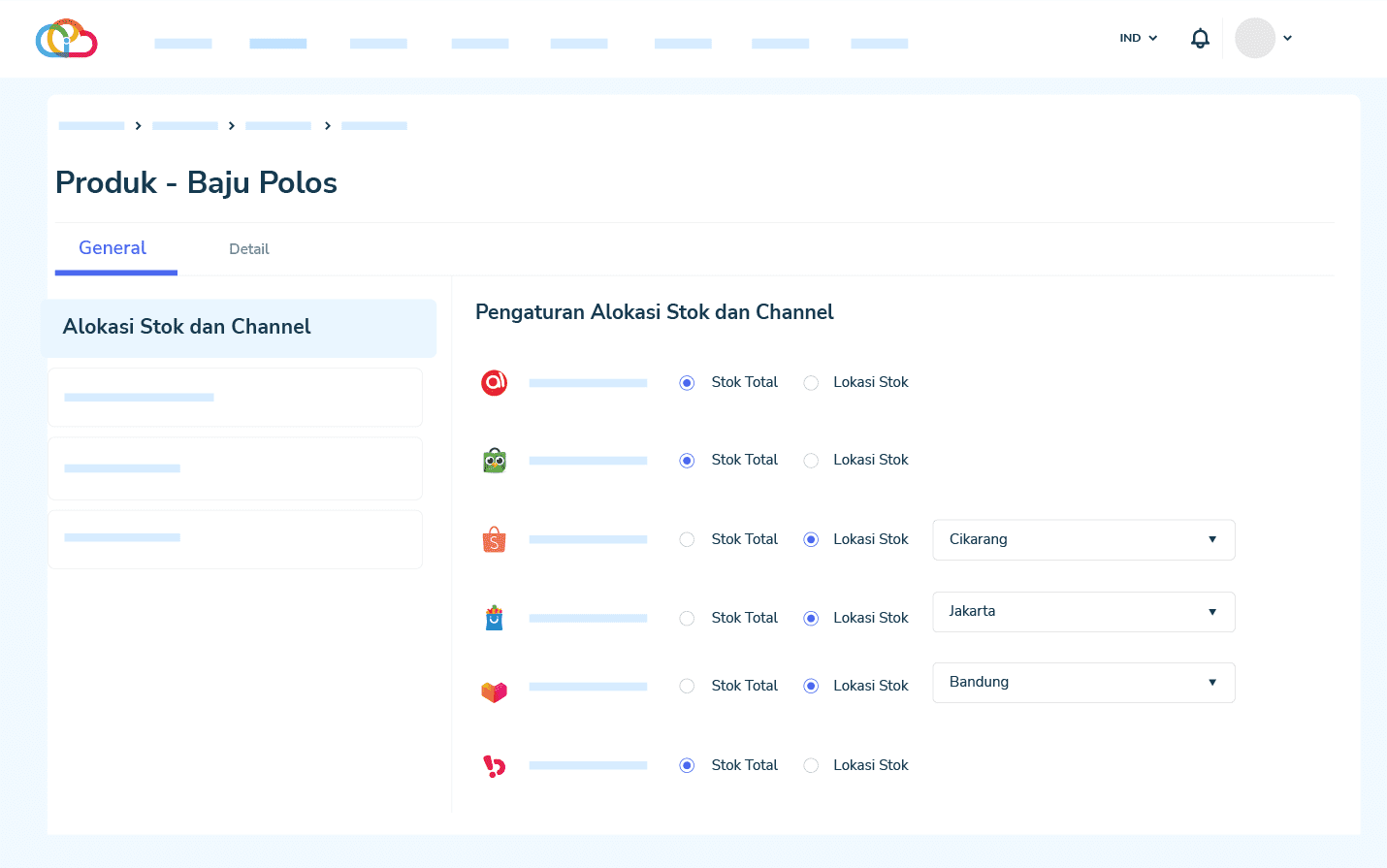Click the Lazada heart box icon
This screenshot has height=868, width=1387.
(x=494, y=691)
